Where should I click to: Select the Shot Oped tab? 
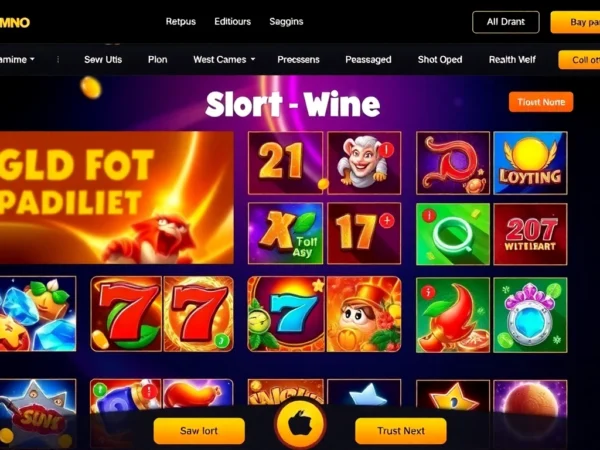pyautogui.click(x=440, y=60)
